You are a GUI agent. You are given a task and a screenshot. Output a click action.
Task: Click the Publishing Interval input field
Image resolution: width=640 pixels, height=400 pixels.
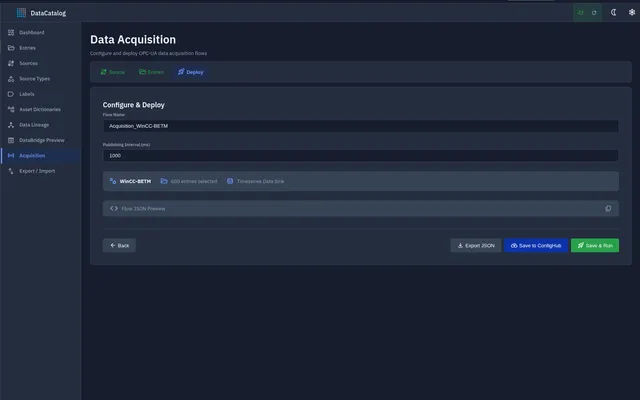pos(361,156)
